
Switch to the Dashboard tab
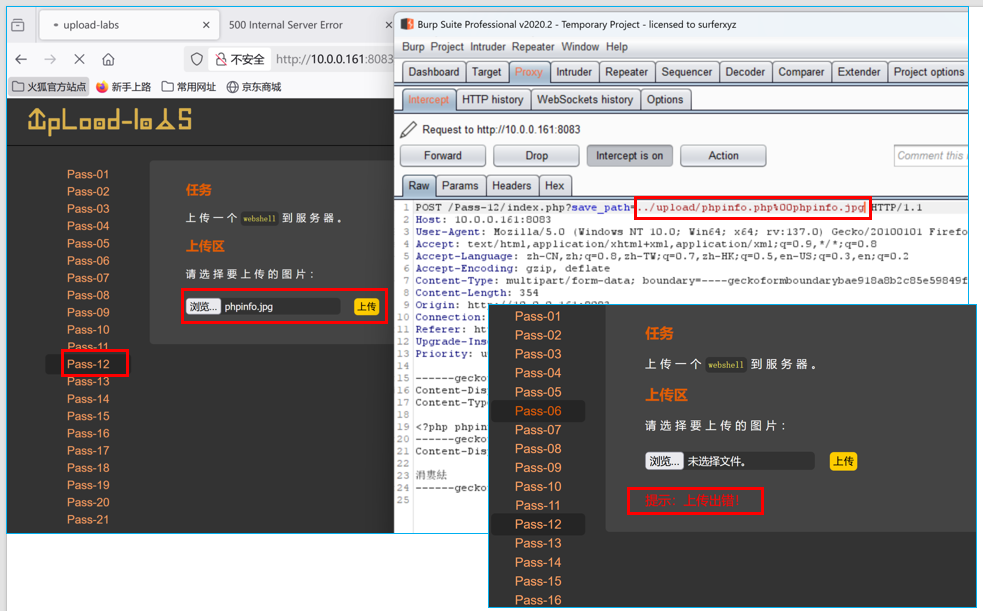click(x=434, y=72)
